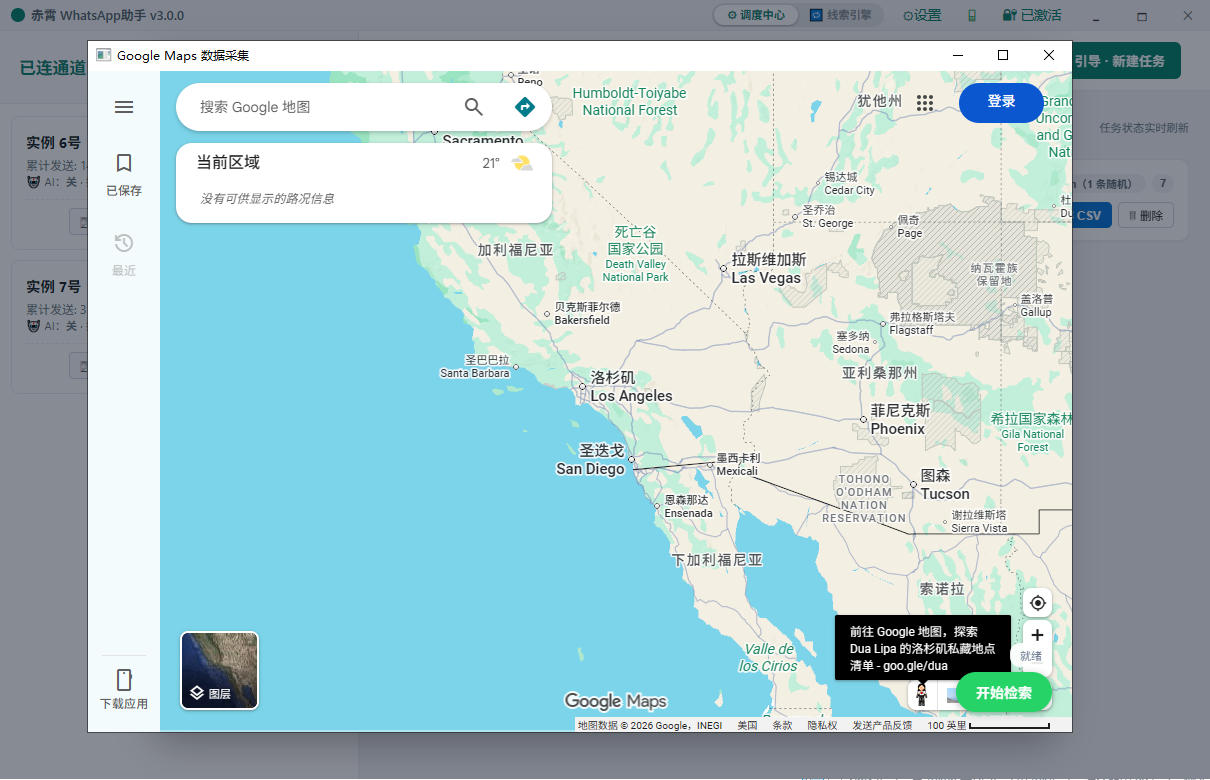The image size is (1210, 780).
Task: Open the Google apps grid icon
Action: (925, 102)
